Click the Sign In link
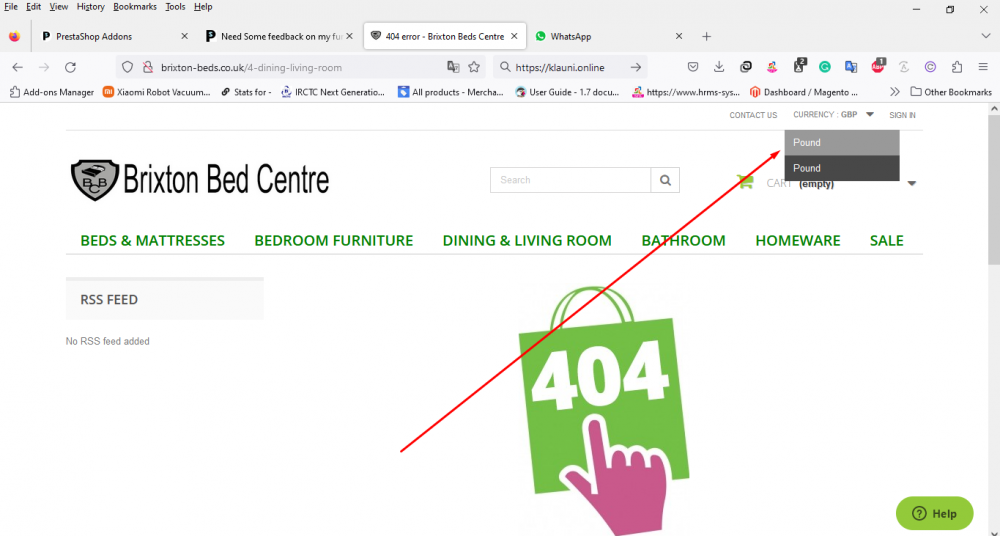Viewport: 1000px width, 536px height. click(x=902, y=115)
